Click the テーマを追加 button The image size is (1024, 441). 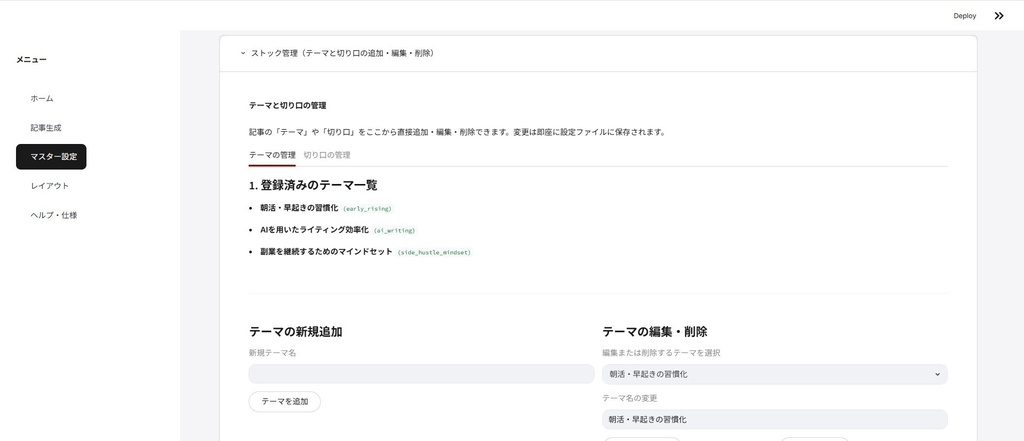pos(285,401)
